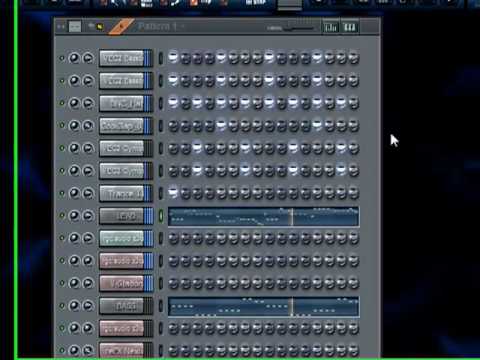480x360 pixels.
Task: Open the BASS channel button
Action: coord(122,306)
